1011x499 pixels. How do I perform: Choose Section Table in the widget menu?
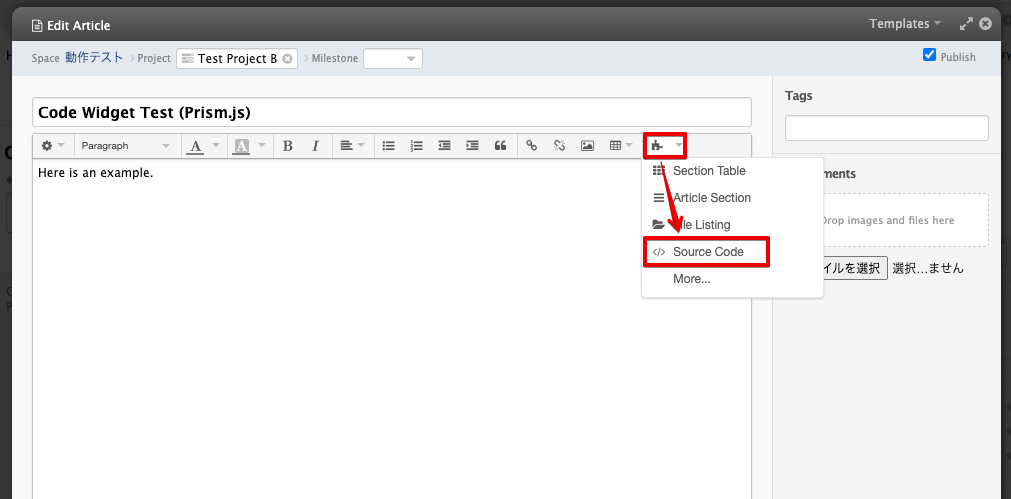click(708, 171)
